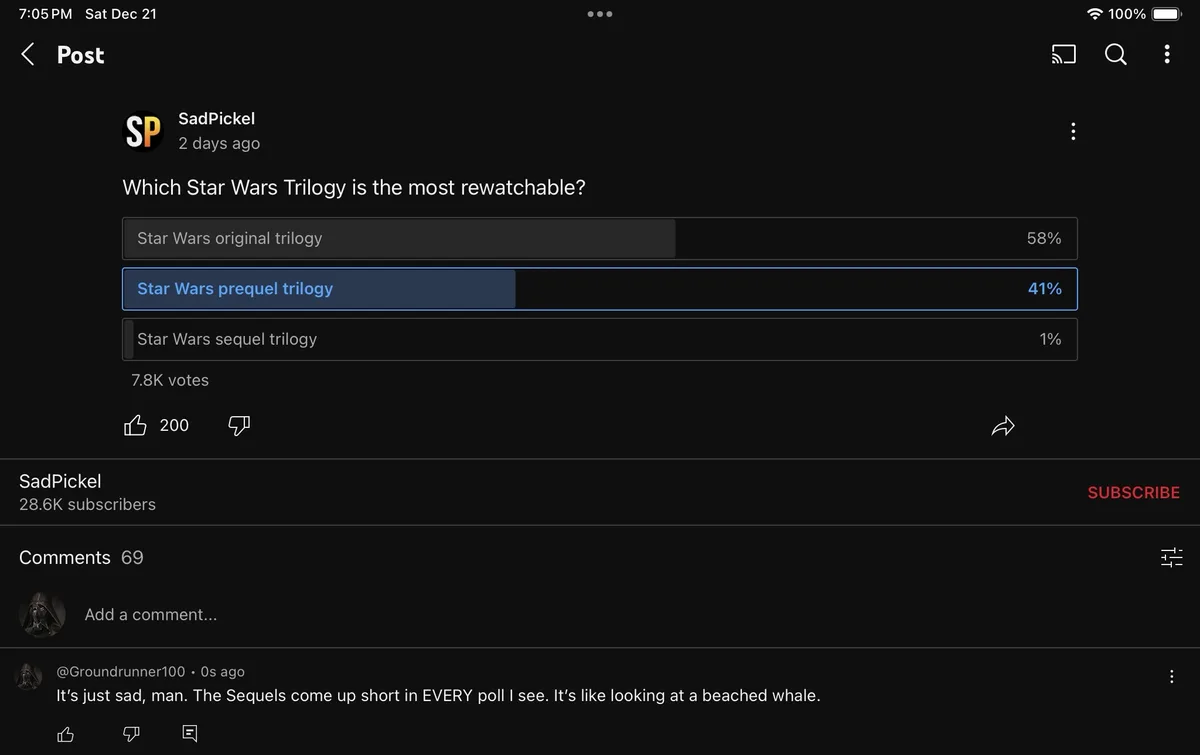1200x755 pixels.
Task: Tap the Groundrunner100 commenter avatar
Action: (x=29, y=677)
